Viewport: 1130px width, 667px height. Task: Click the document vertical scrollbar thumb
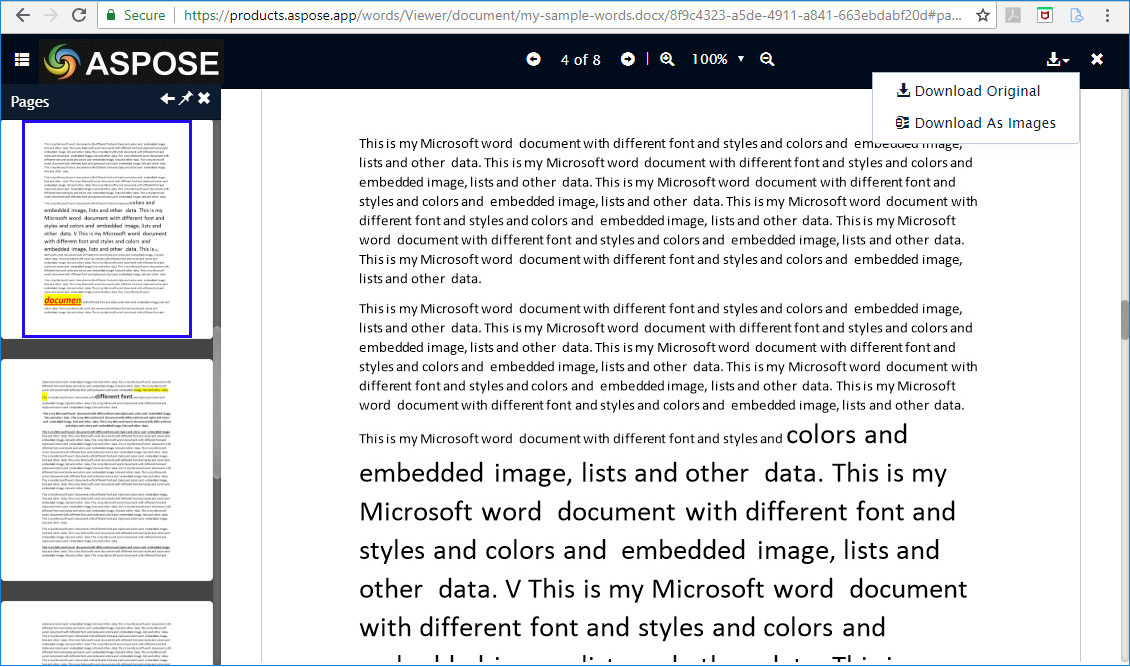click(1124, 319)
